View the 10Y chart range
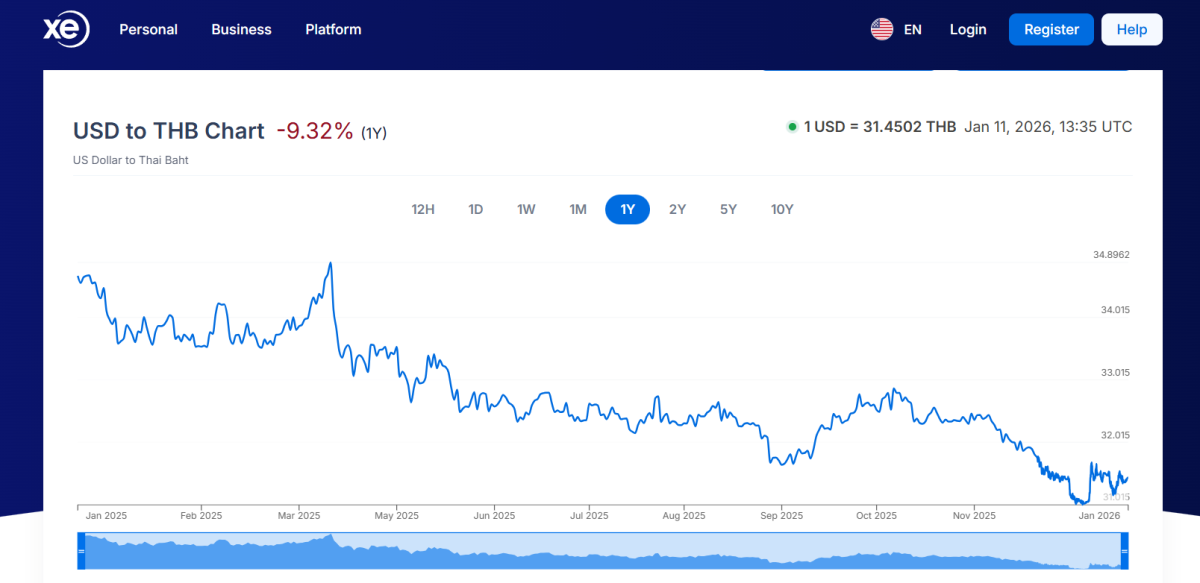This screenshot has height=583, width=1200. (782, 209)
